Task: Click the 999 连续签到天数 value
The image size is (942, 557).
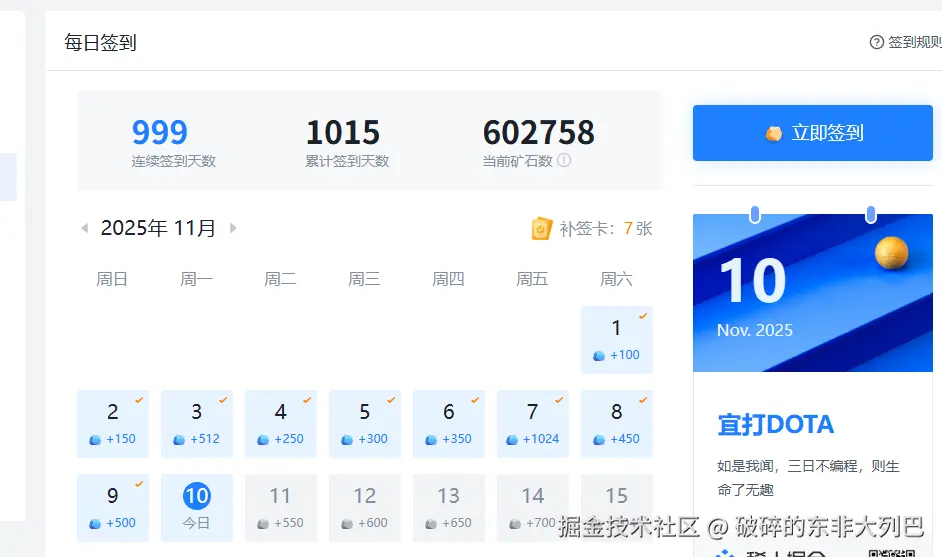Action: (x=160, y=132)
